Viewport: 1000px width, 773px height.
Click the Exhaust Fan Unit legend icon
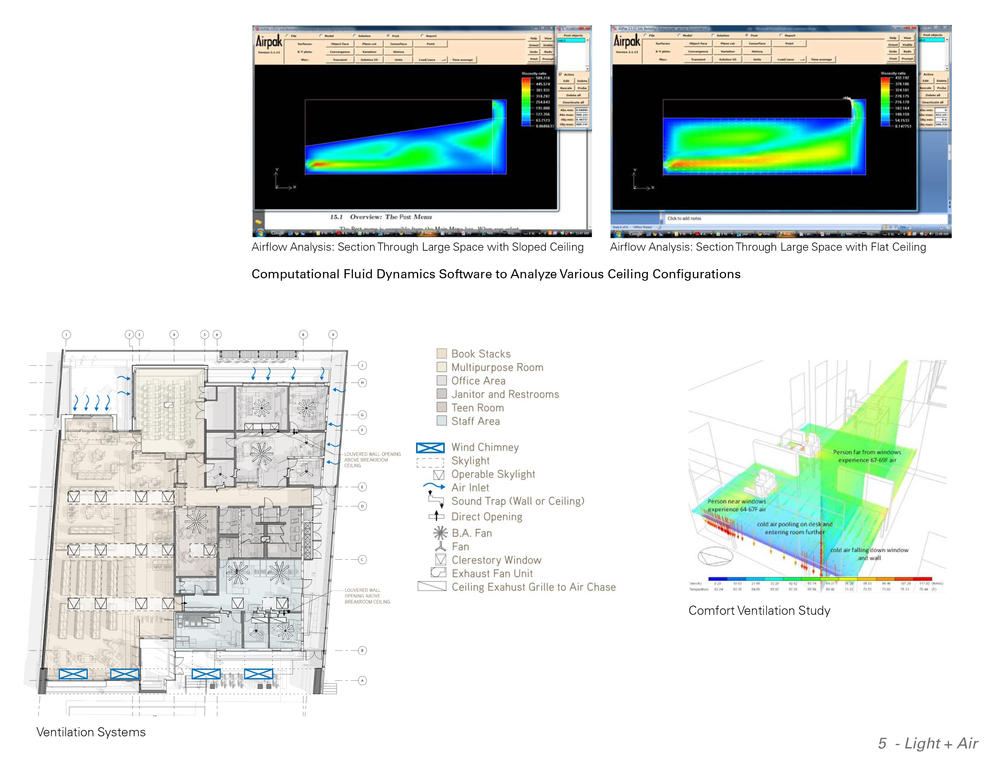pyautogui.click(x=439, y=573)
